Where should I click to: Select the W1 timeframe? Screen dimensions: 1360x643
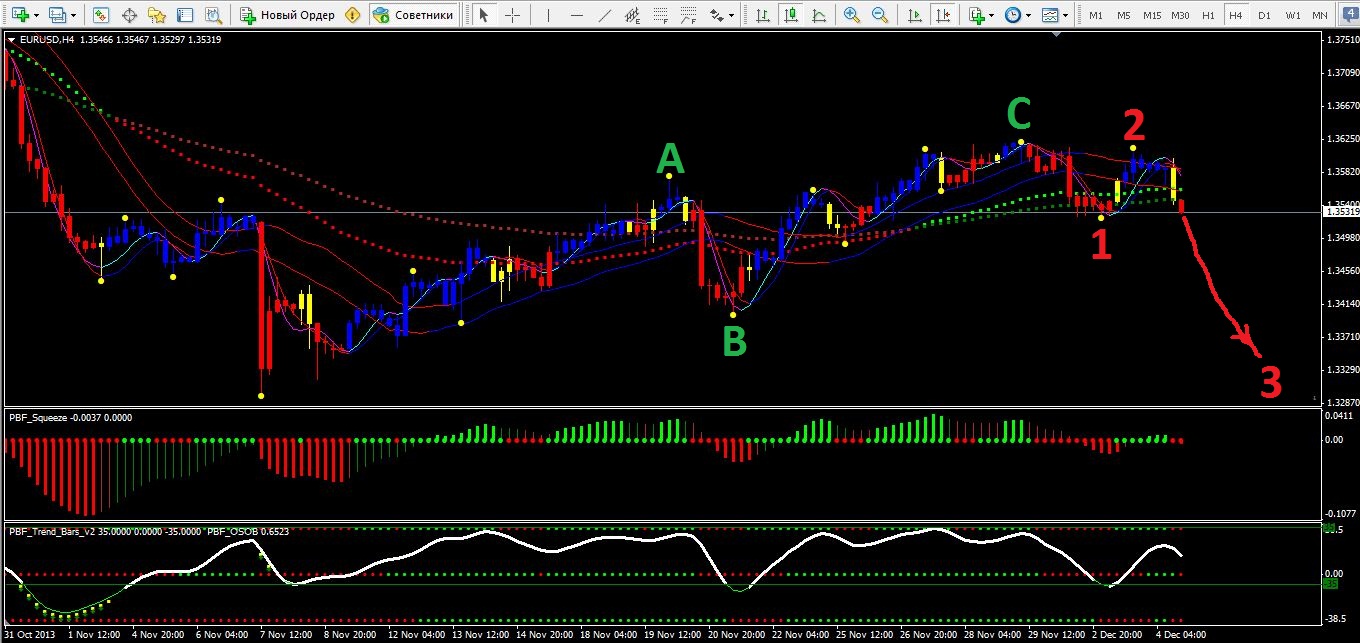tap(1292, 15)
